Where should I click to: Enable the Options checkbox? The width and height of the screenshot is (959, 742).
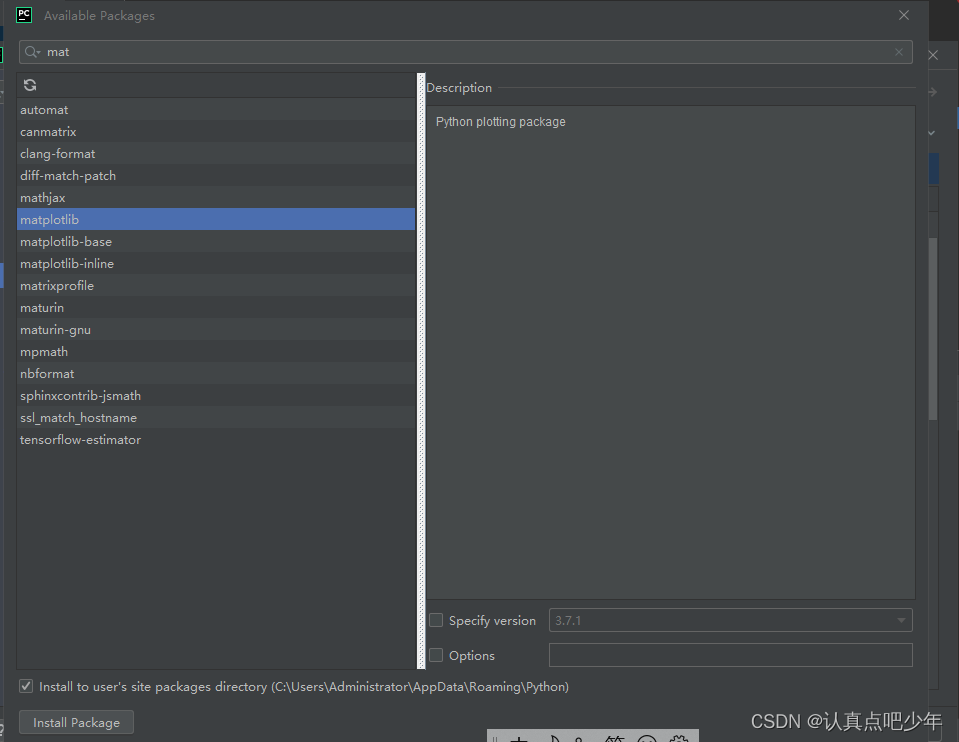436,655
